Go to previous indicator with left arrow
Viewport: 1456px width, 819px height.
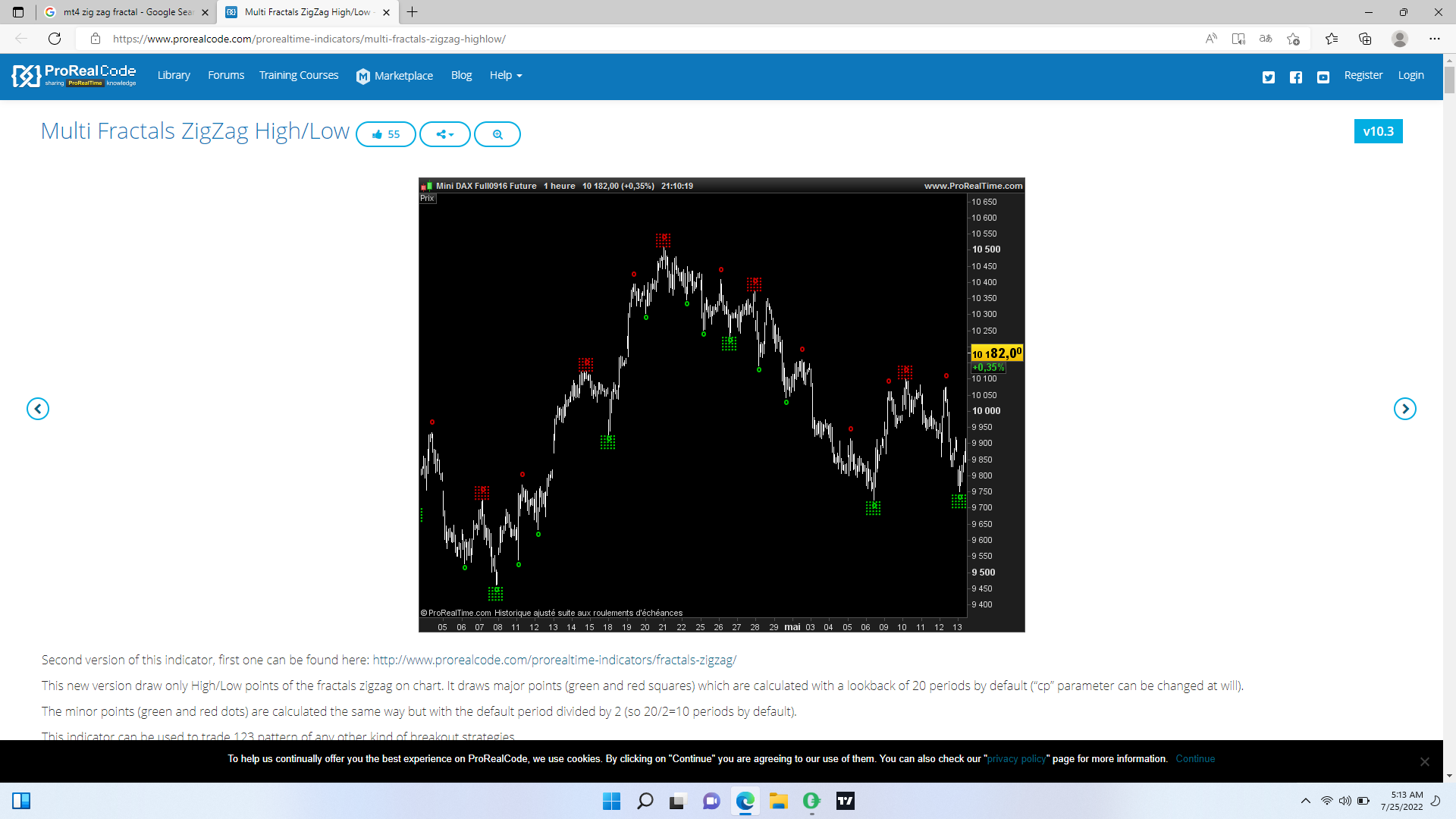click(38, 409)
